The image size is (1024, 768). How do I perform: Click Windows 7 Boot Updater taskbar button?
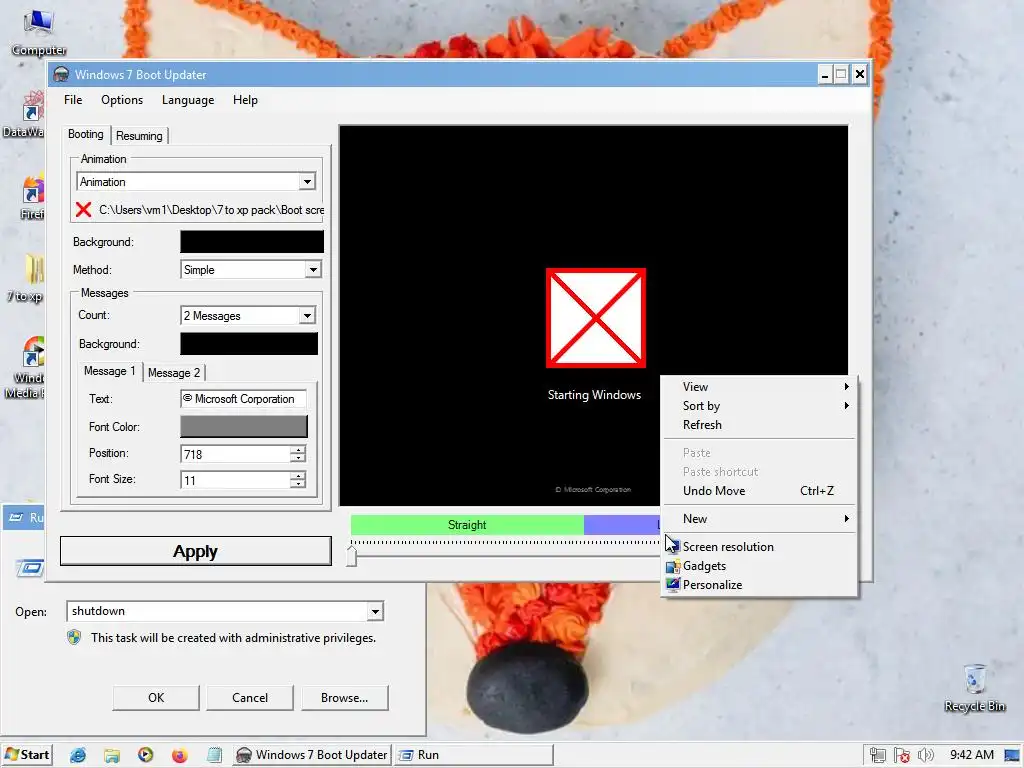coord(312,755)
